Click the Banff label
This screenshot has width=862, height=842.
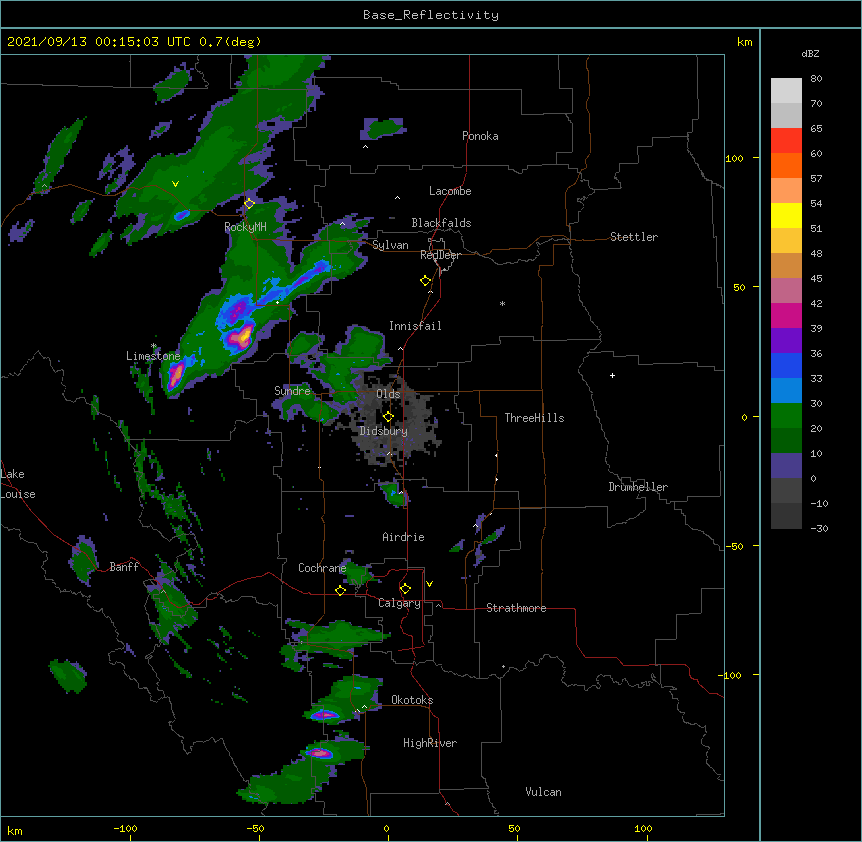pyautogui.click(x=124, y=567)
